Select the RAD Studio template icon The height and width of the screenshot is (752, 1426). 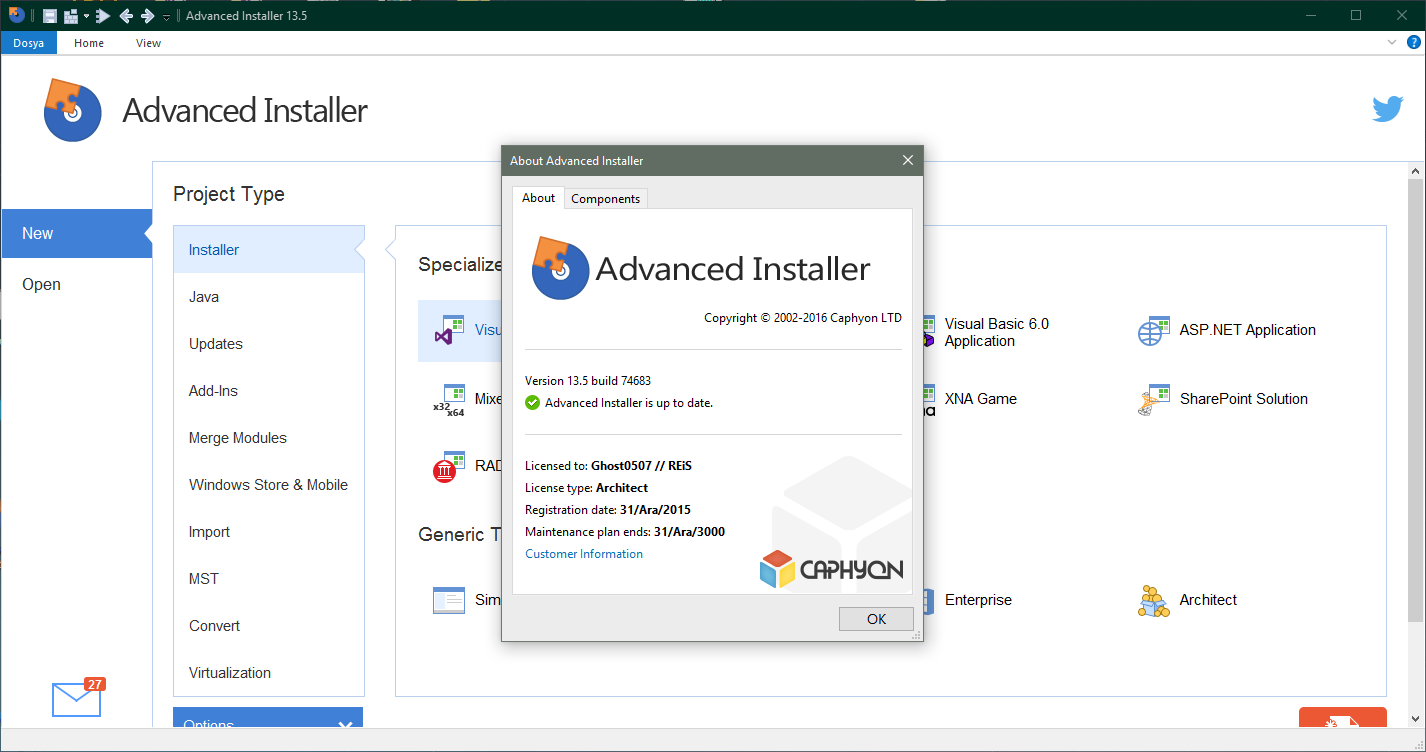(449, 467)
